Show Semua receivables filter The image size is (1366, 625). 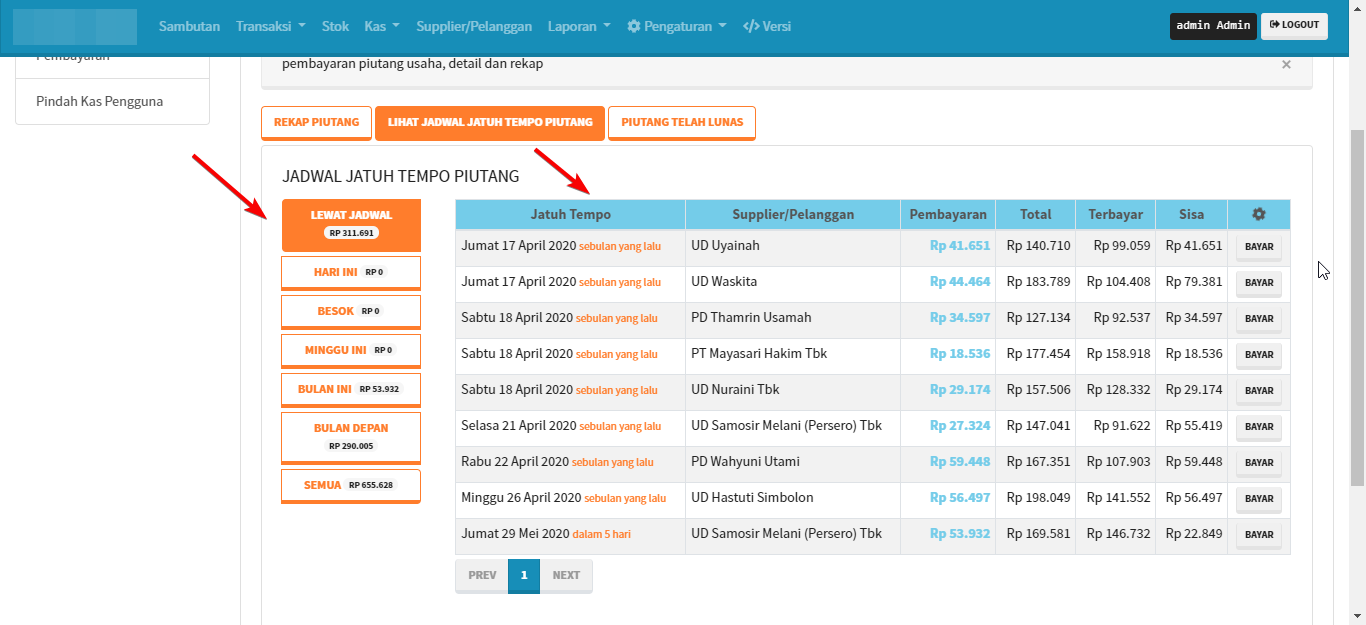(x=351, y=485)
